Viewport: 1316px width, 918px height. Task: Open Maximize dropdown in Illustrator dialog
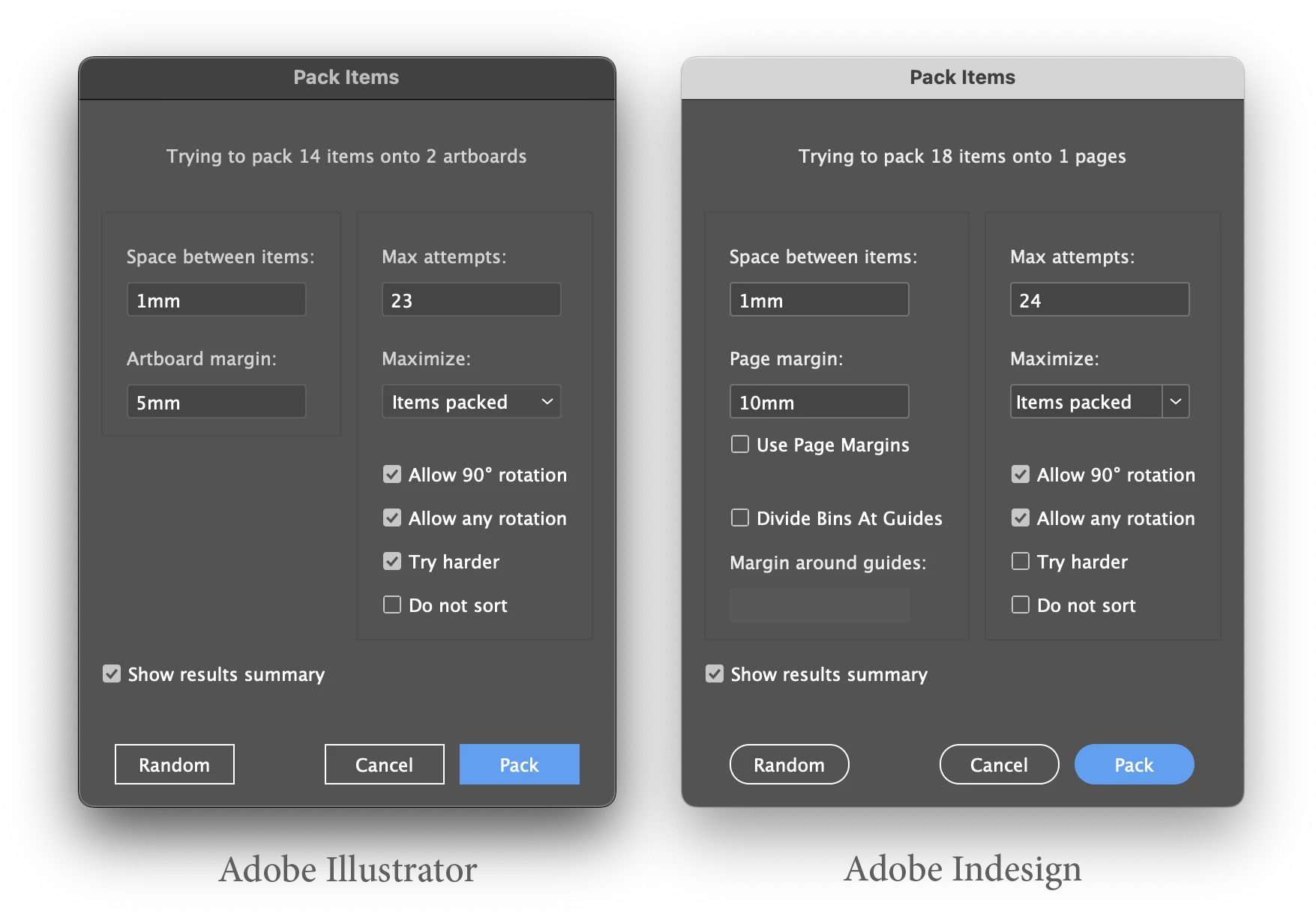click(x=472, y=401)
